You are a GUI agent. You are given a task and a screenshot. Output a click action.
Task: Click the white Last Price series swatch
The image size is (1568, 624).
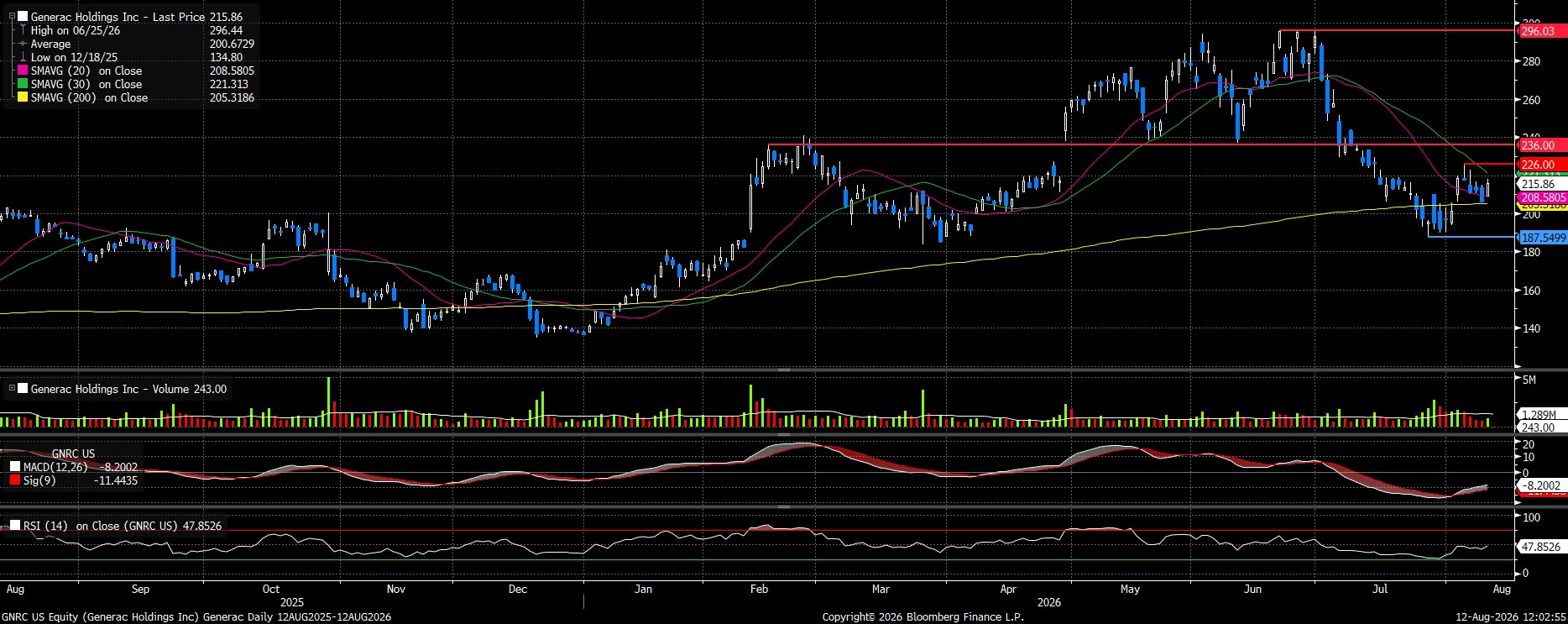pos(23,17)
